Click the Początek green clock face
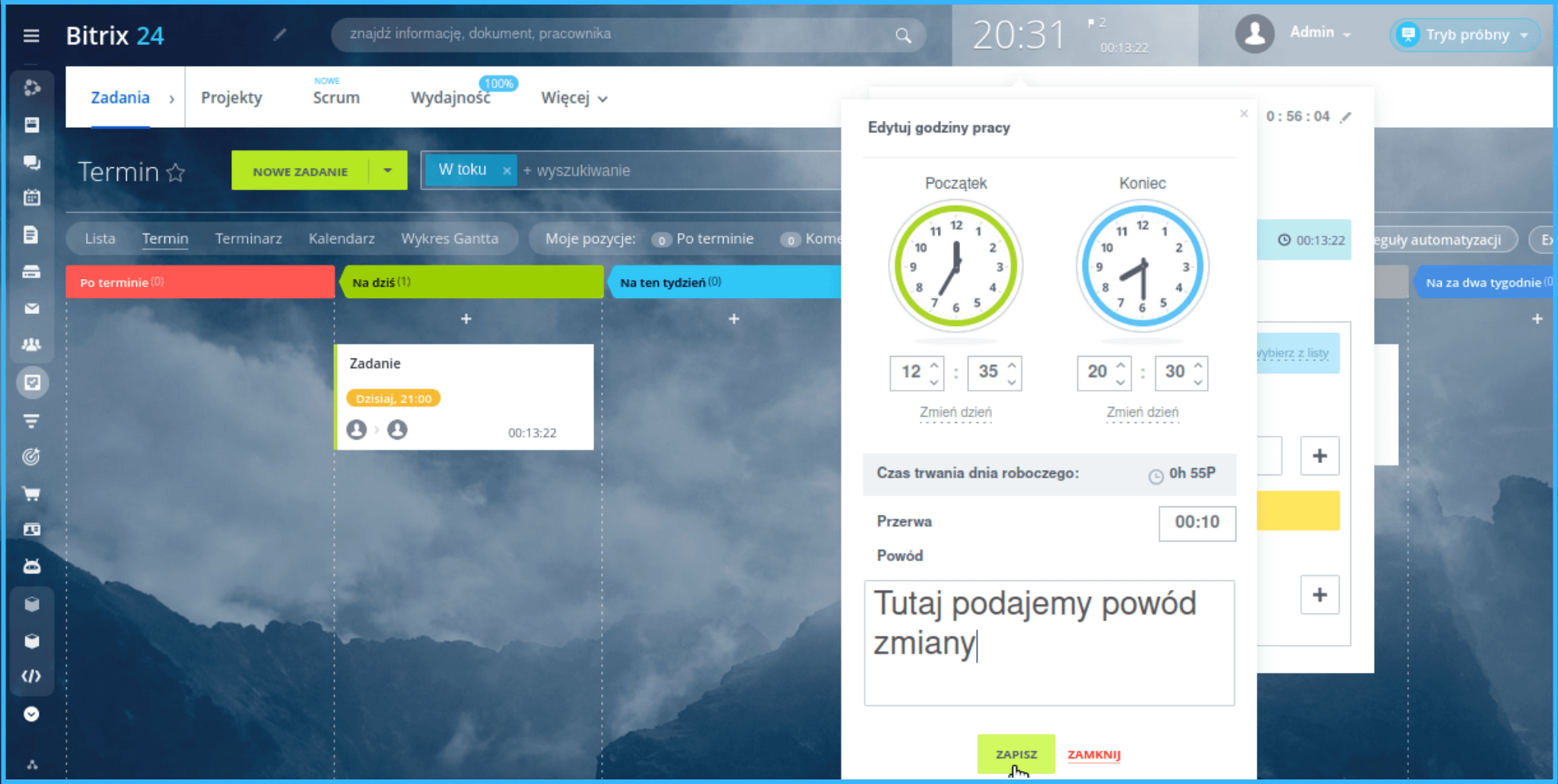1558x784 pixels. (x=955, y=266)
